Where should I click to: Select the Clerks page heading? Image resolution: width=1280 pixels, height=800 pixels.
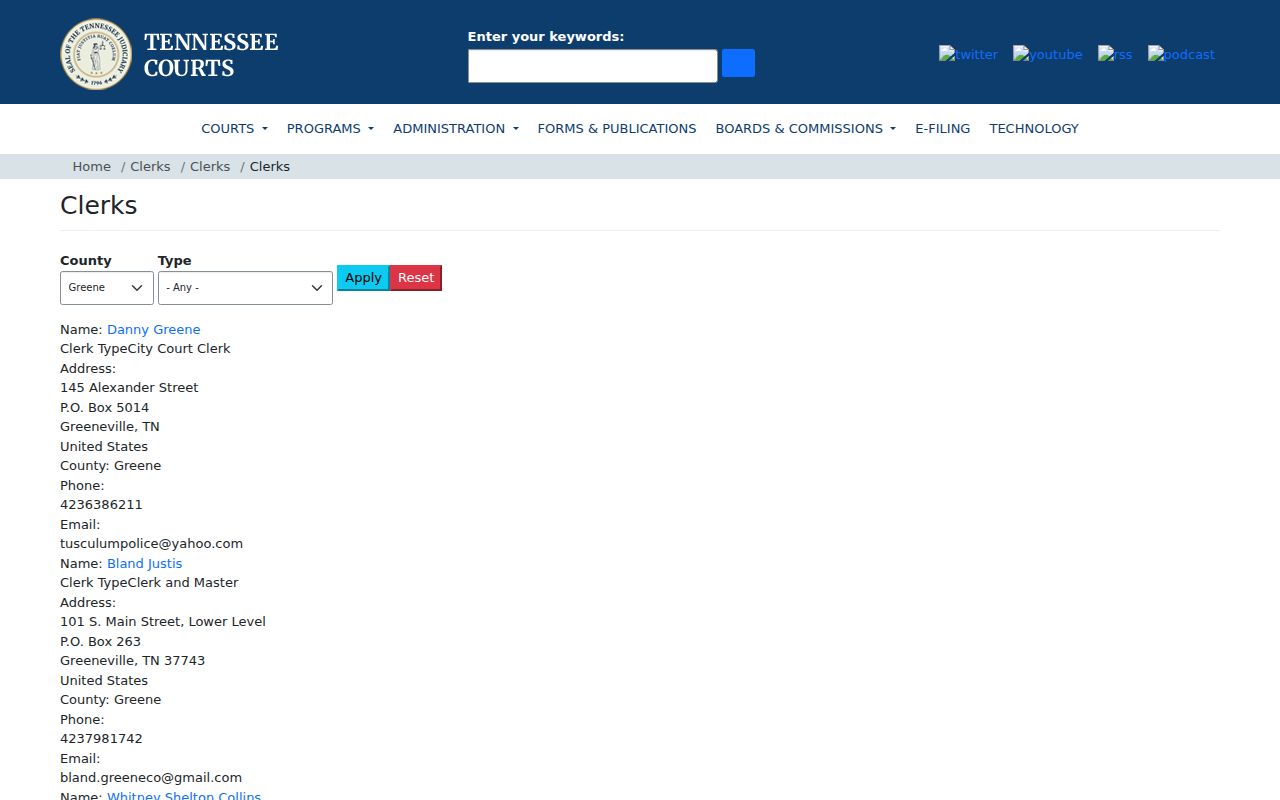(x=99, y=205)
